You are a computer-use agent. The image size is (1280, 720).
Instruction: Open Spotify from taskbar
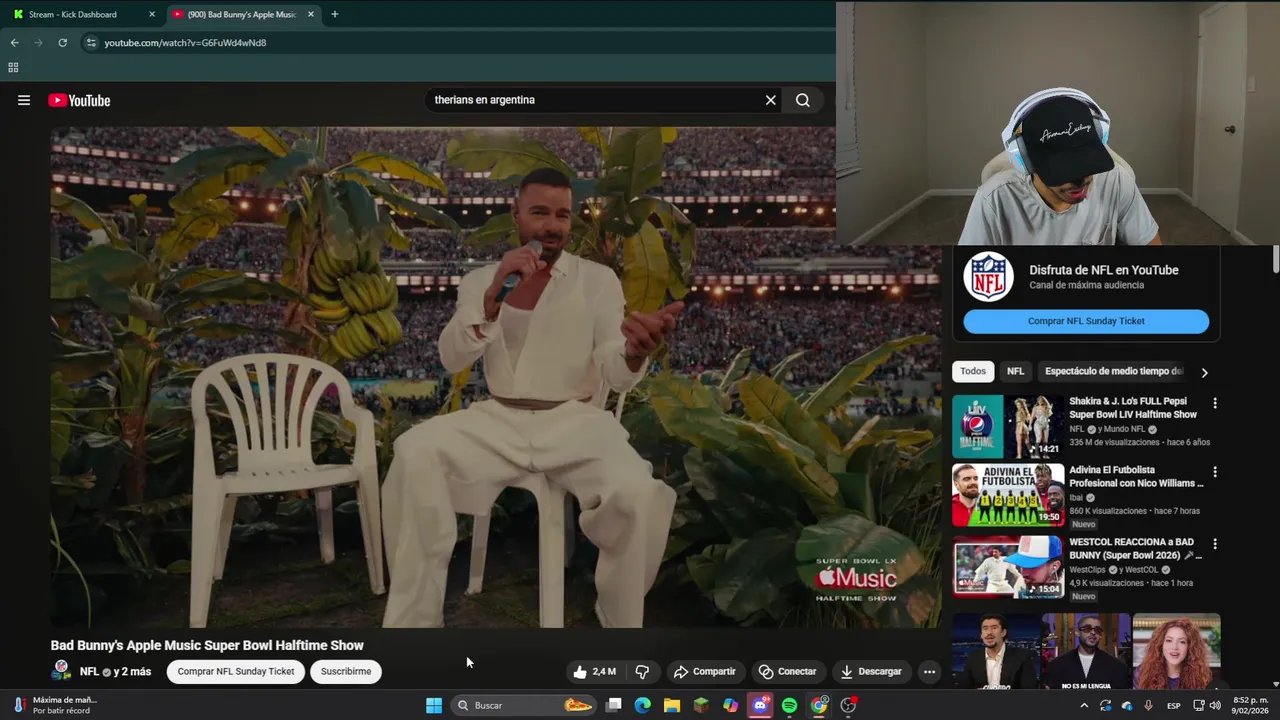789,705
